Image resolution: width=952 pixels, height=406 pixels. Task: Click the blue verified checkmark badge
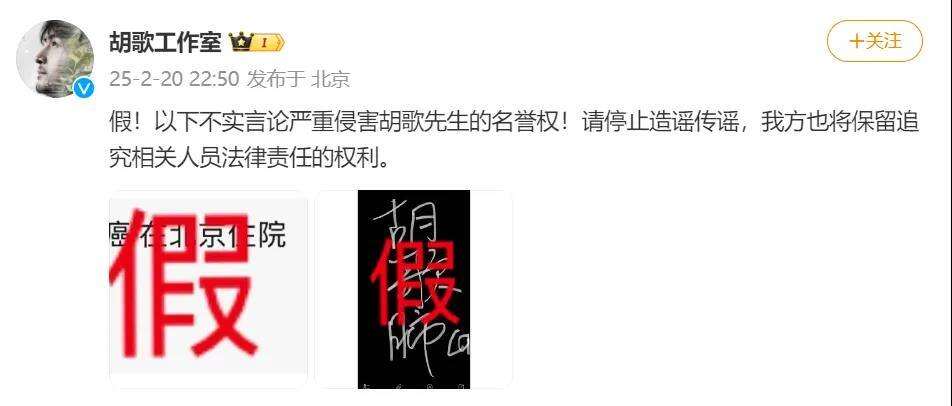click(84, 89)
